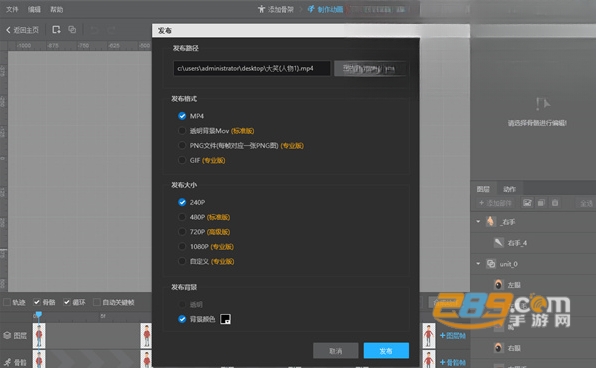The width and height of the screenshot is (596, 368).
Task: Open the 文件 menu
Action: (12, 9)
